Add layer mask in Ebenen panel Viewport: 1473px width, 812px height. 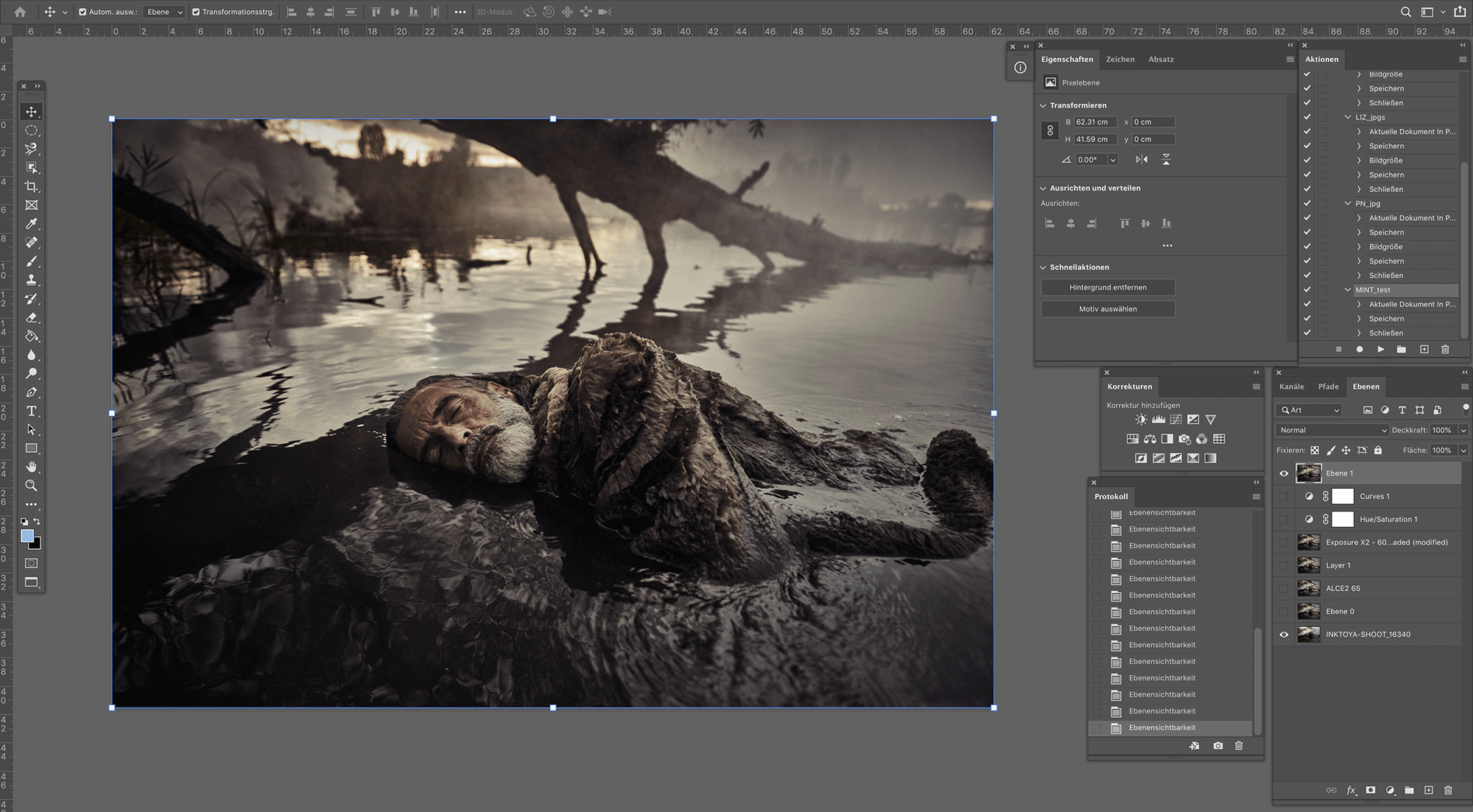click(x=1371, y=790)
